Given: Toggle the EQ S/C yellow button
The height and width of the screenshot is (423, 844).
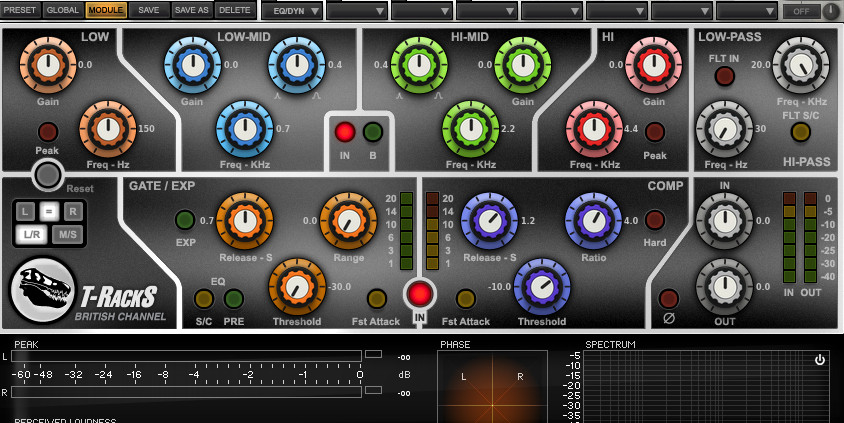Looking at the screenshot, I should (203, 299).
